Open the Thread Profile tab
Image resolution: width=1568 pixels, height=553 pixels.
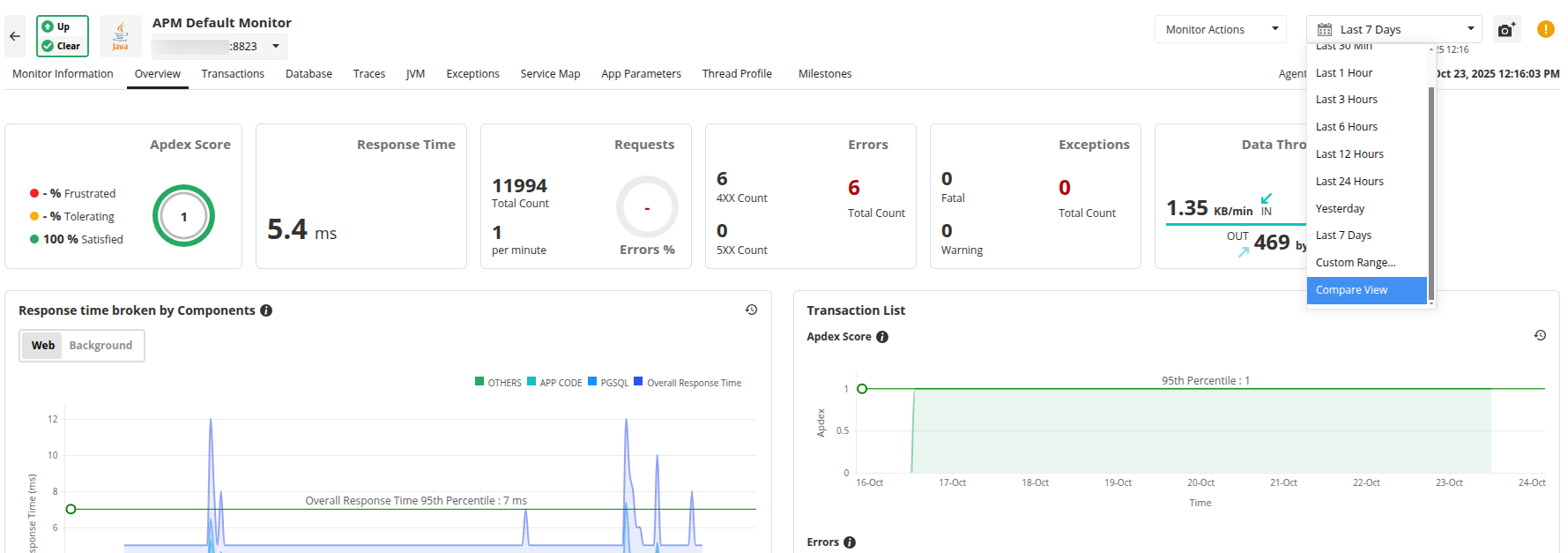737,74
